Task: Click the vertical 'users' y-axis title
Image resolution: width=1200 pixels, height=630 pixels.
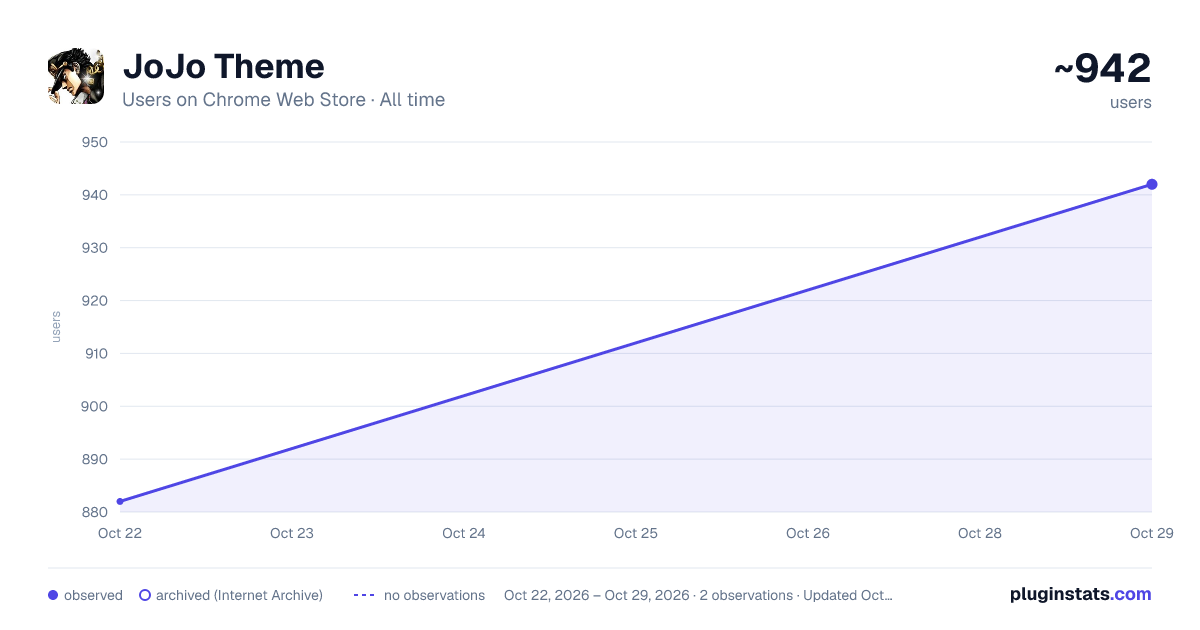Action: (x=56, y=327)
